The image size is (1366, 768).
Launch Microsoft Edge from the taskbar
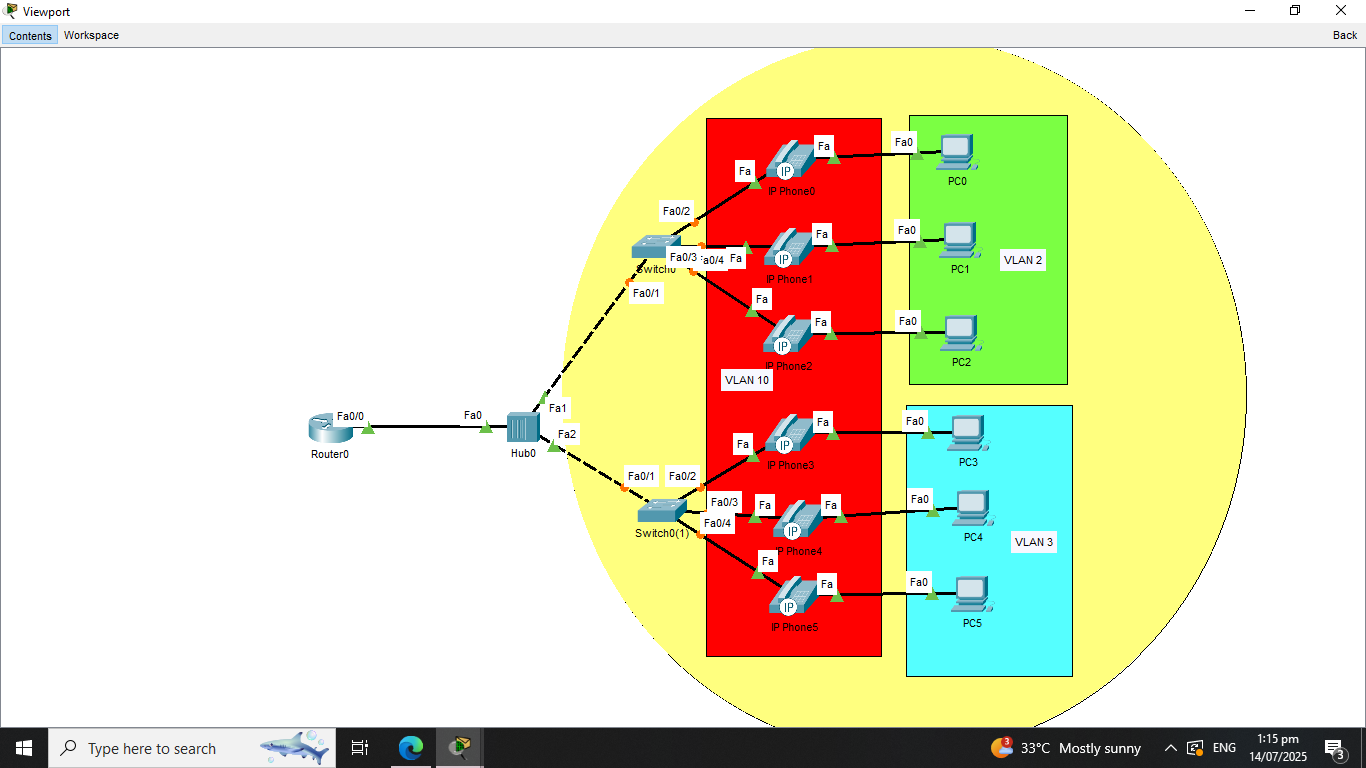(x=410, y=748)
